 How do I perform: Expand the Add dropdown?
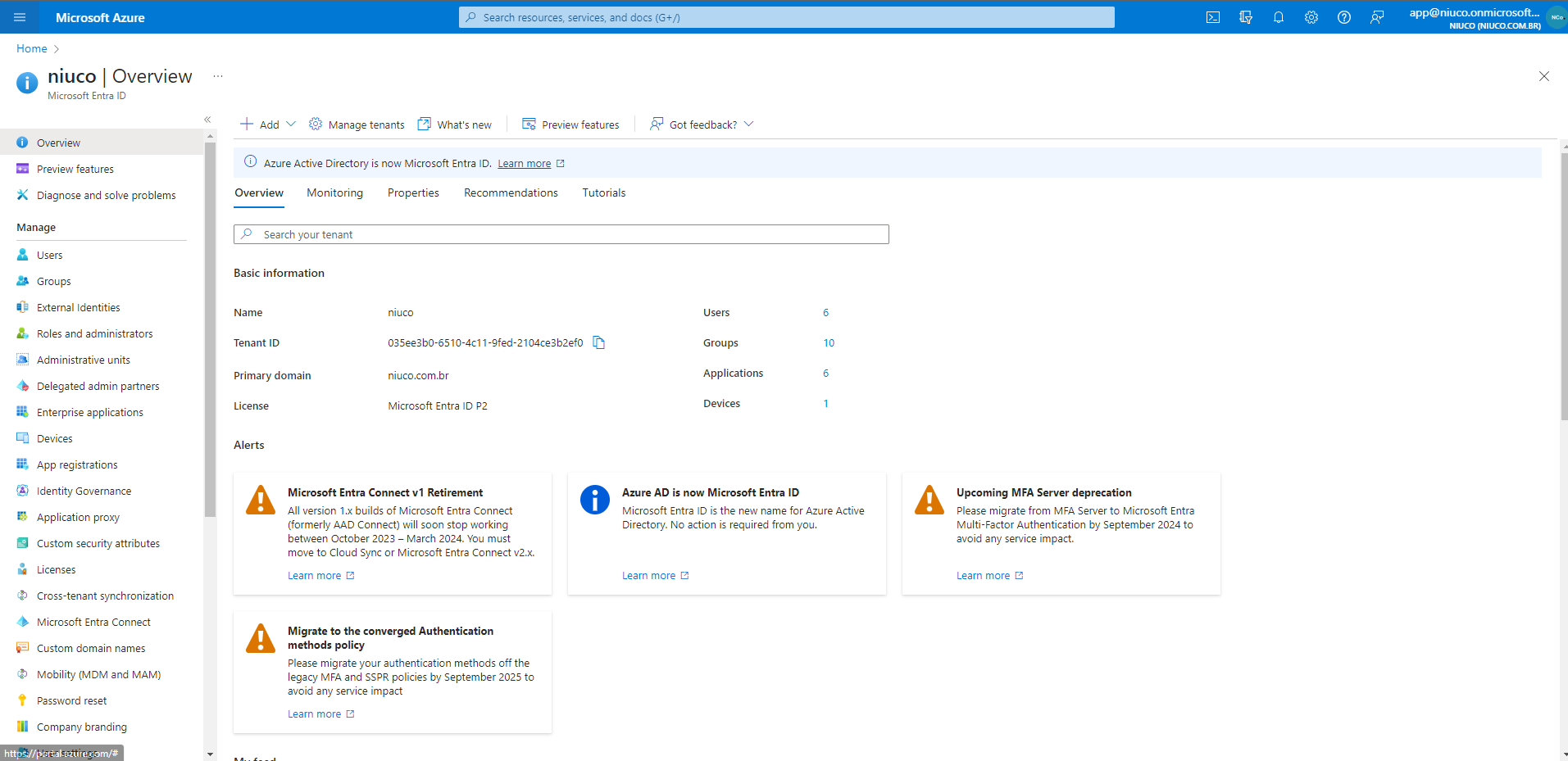[267, 125]
